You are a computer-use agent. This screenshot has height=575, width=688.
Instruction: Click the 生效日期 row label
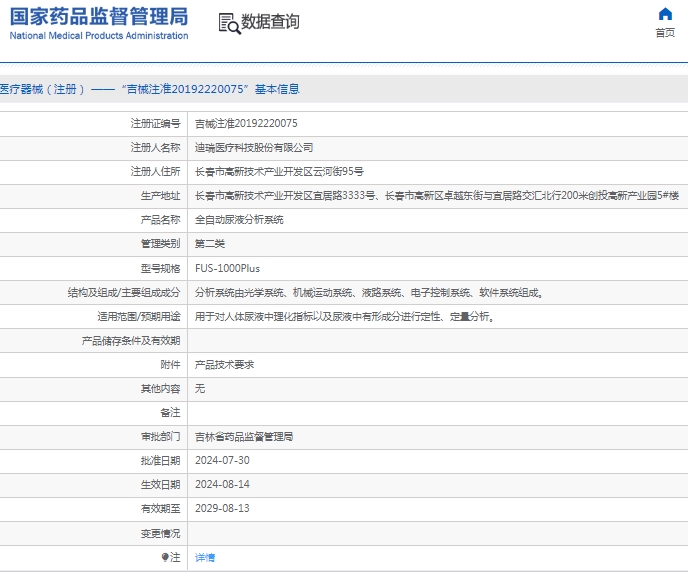pyautogui.click(x=161, y=485)
